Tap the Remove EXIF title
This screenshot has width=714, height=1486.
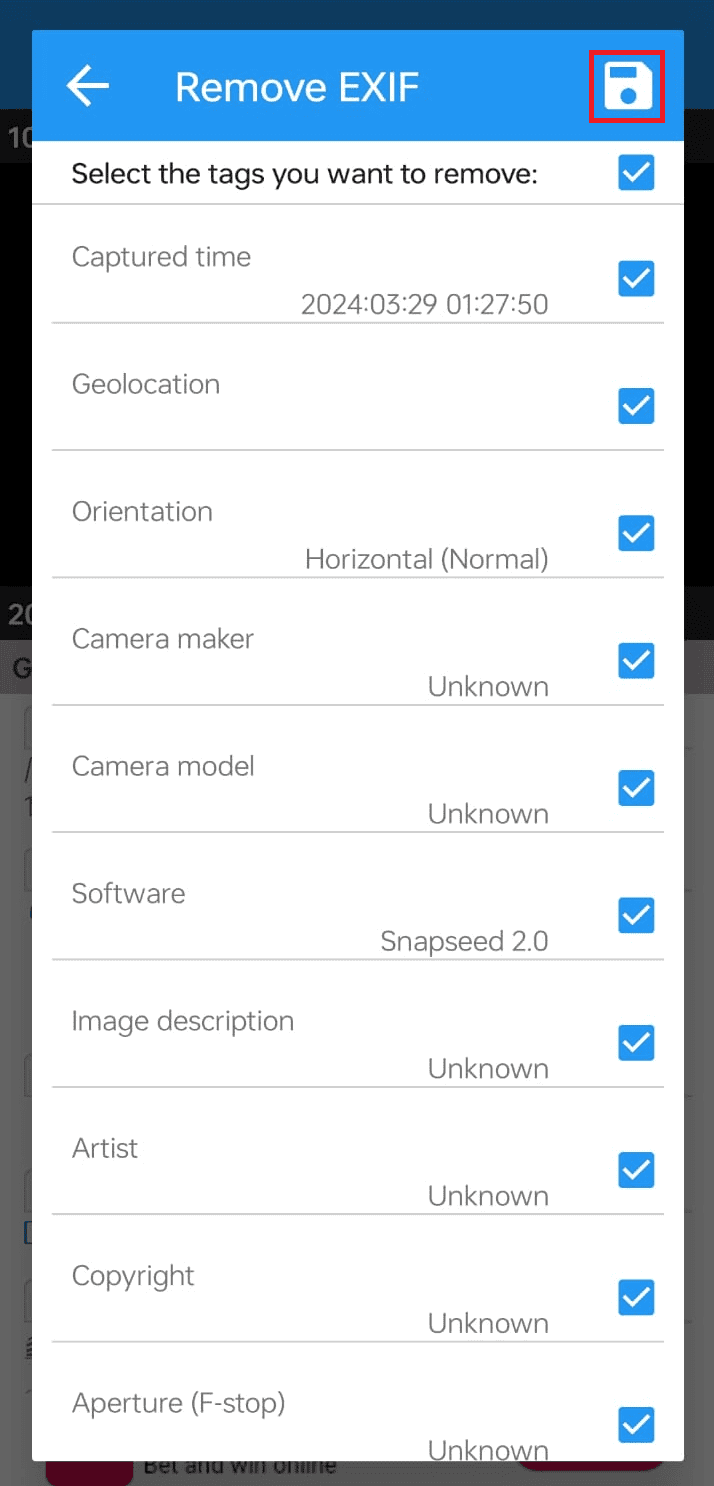(297, 88)
